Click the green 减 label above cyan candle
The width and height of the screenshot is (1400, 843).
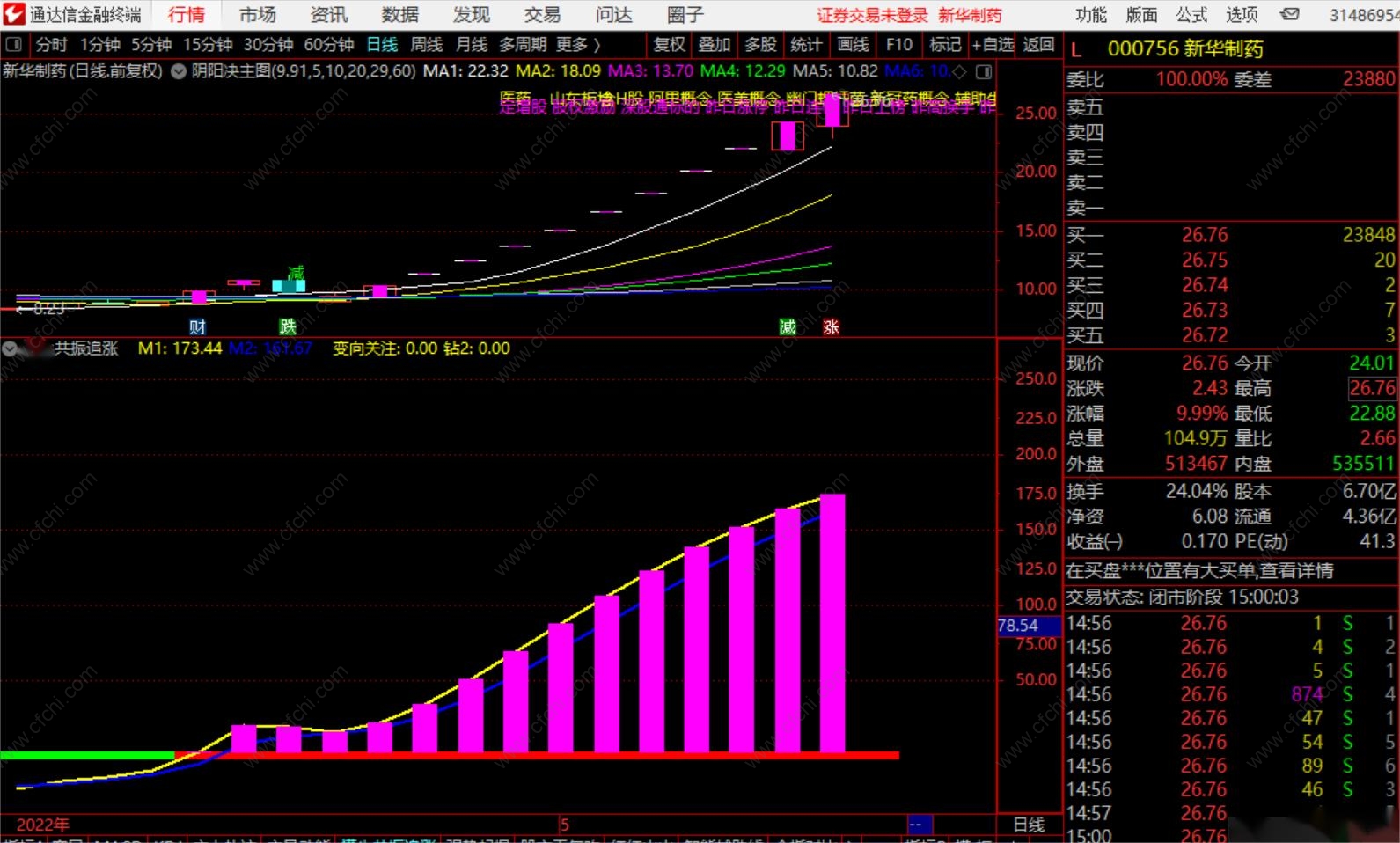click(296, 272)
